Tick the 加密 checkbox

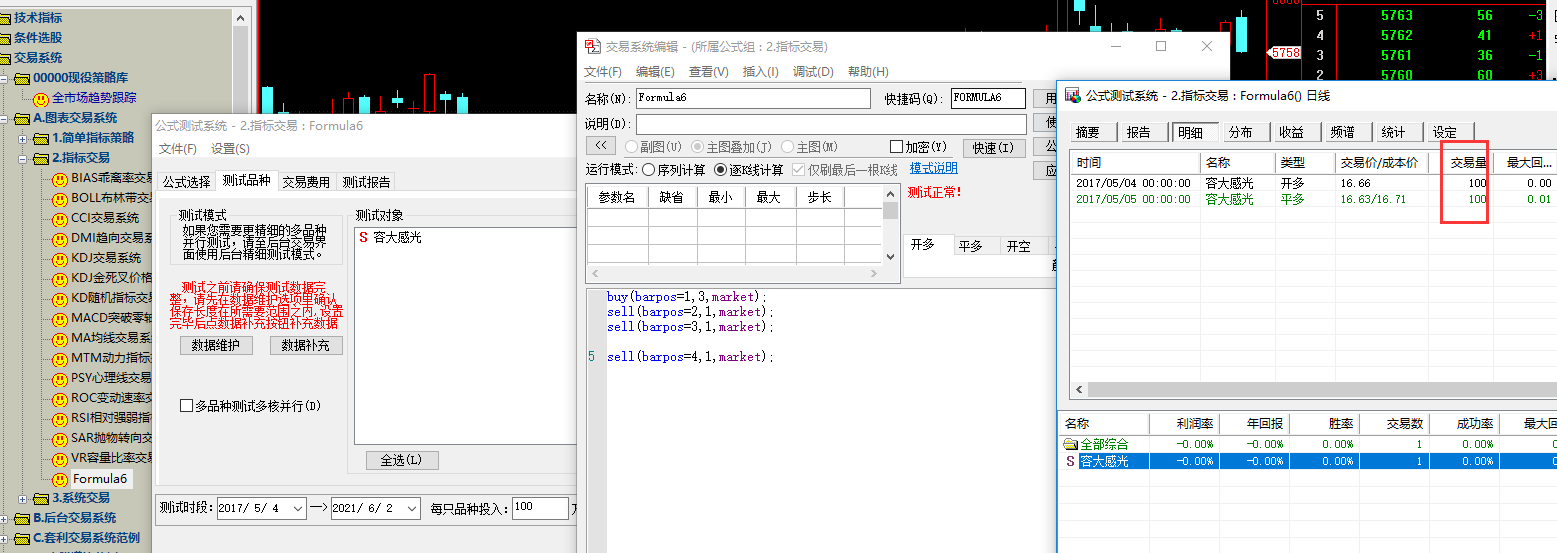(896, 147)
